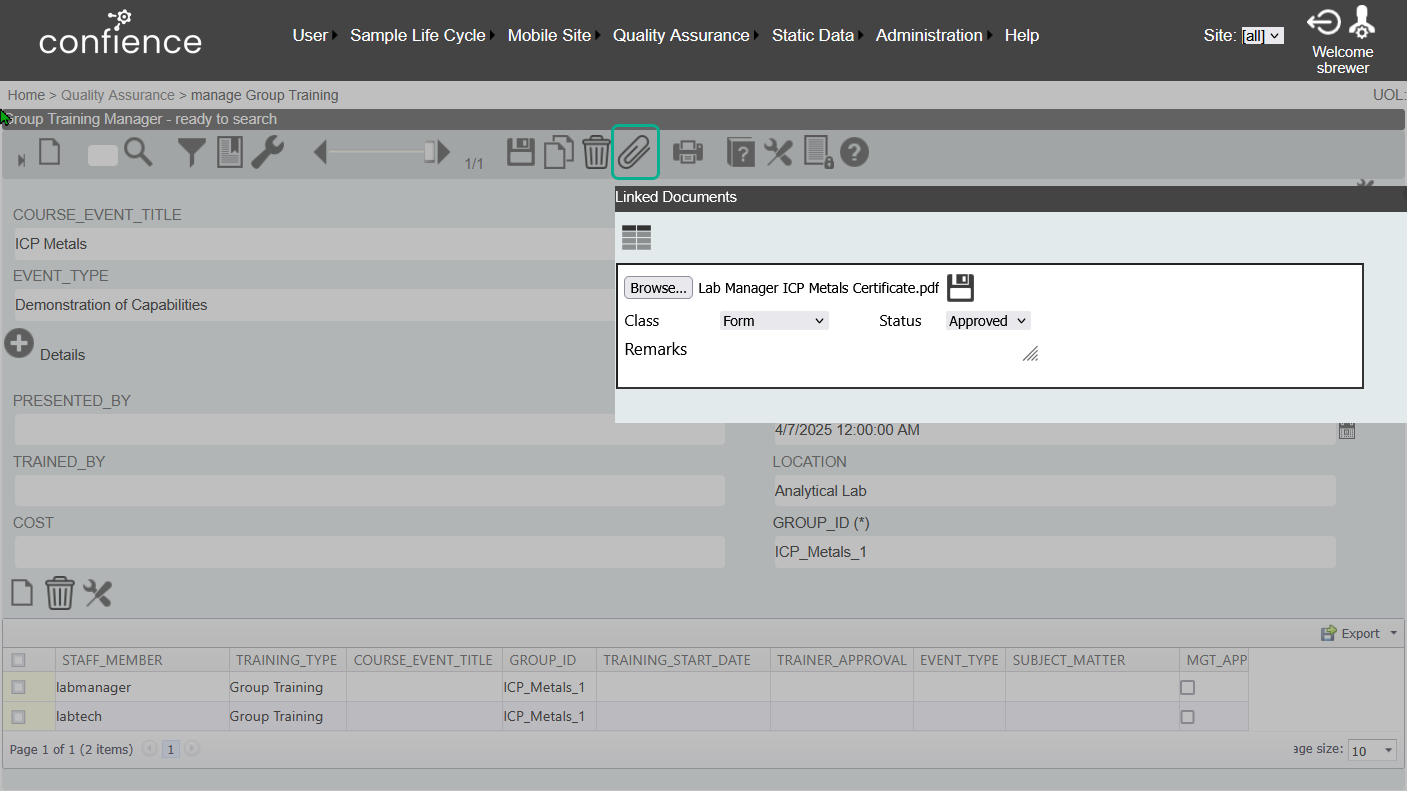1407x791 pixels.
Task: Add new staff row with page icon above grid
Action: (22, 593)
